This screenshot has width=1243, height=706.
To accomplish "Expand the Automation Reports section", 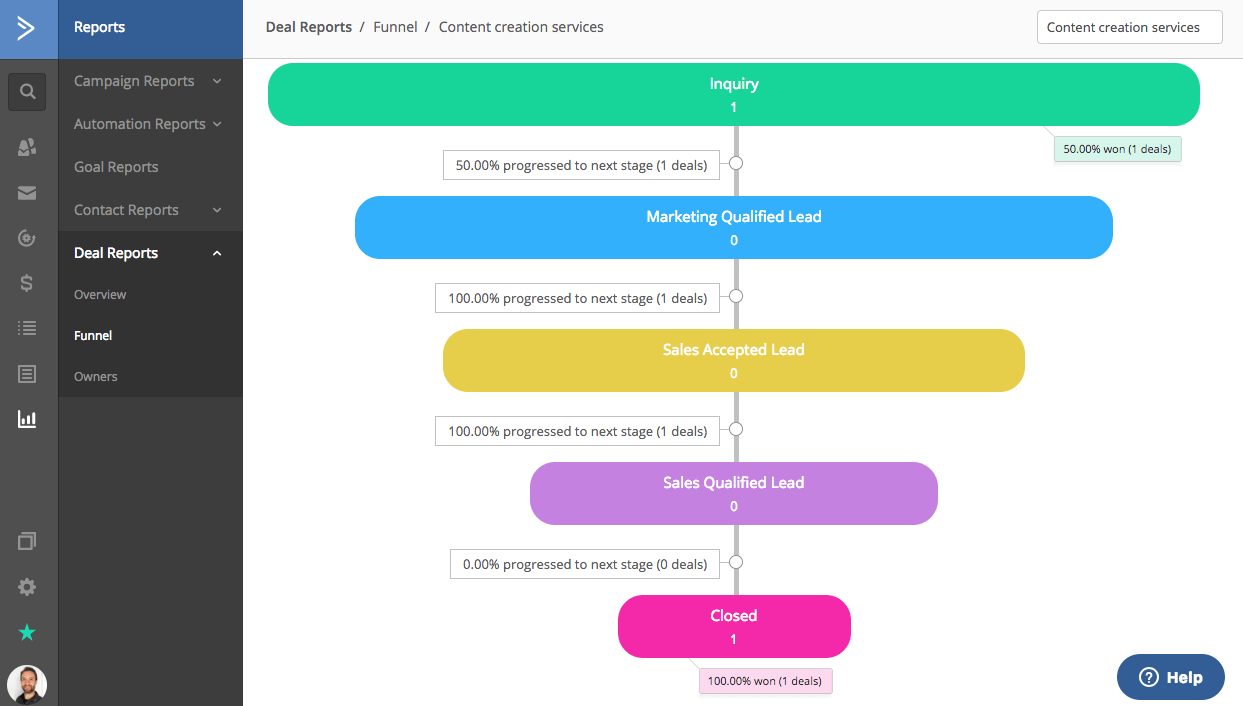I will click(148, 124).
